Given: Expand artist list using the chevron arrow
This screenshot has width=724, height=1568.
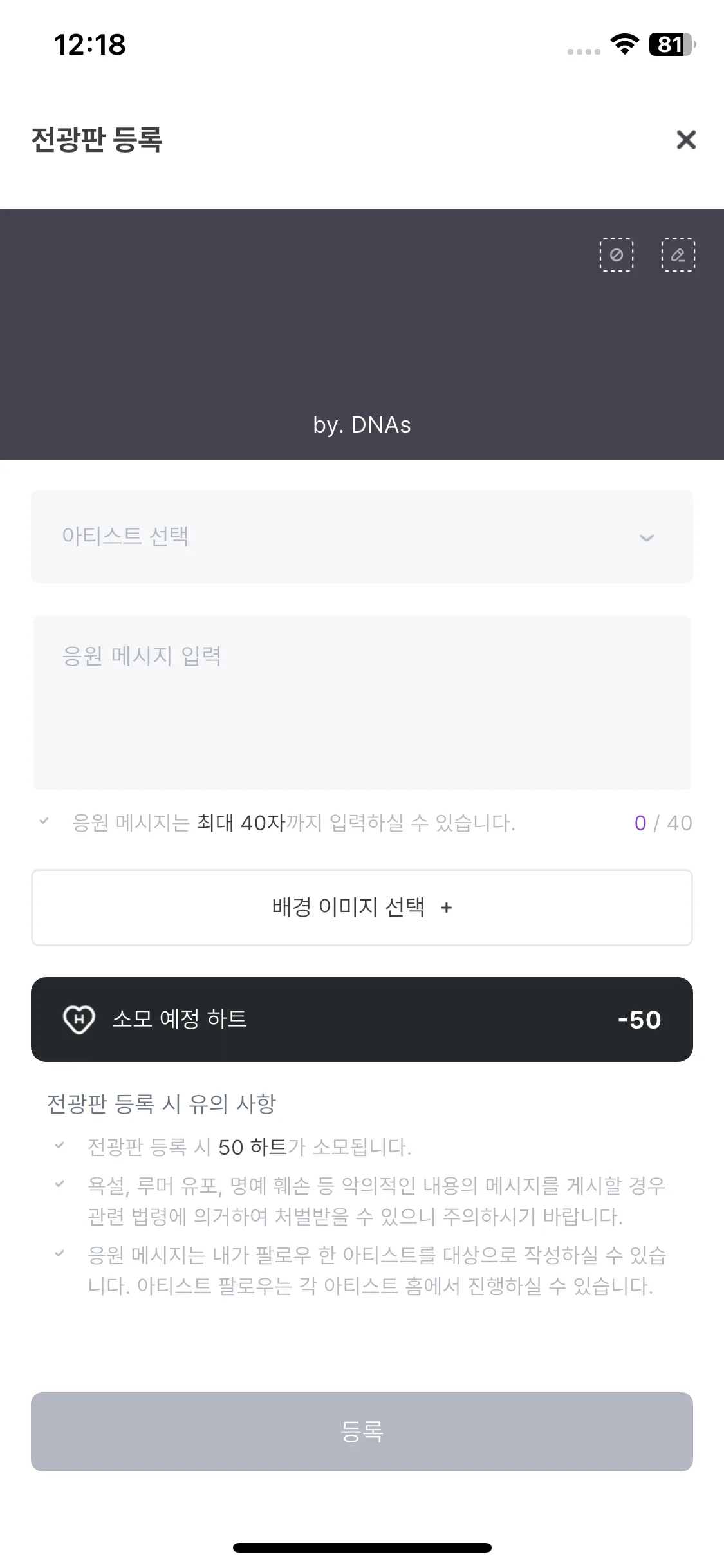Looking at the screenshot, I should (646, 538).
